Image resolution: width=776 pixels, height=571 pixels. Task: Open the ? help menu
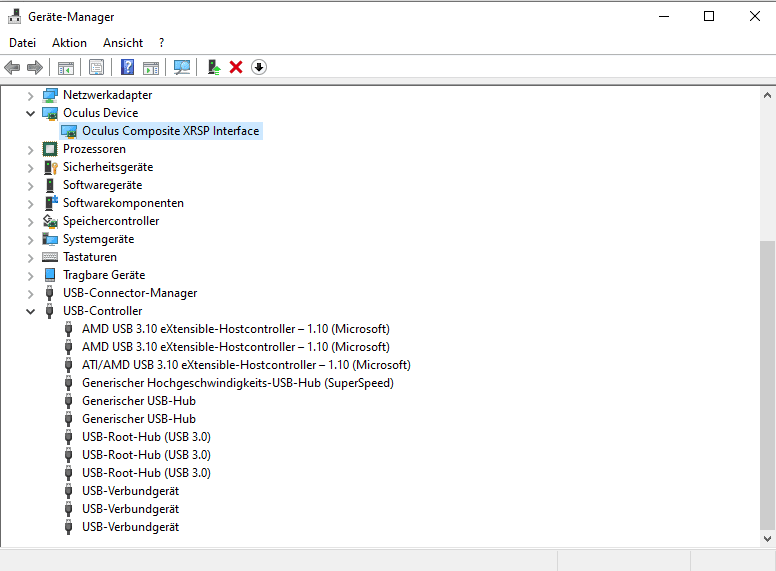[x=161, y=43]
